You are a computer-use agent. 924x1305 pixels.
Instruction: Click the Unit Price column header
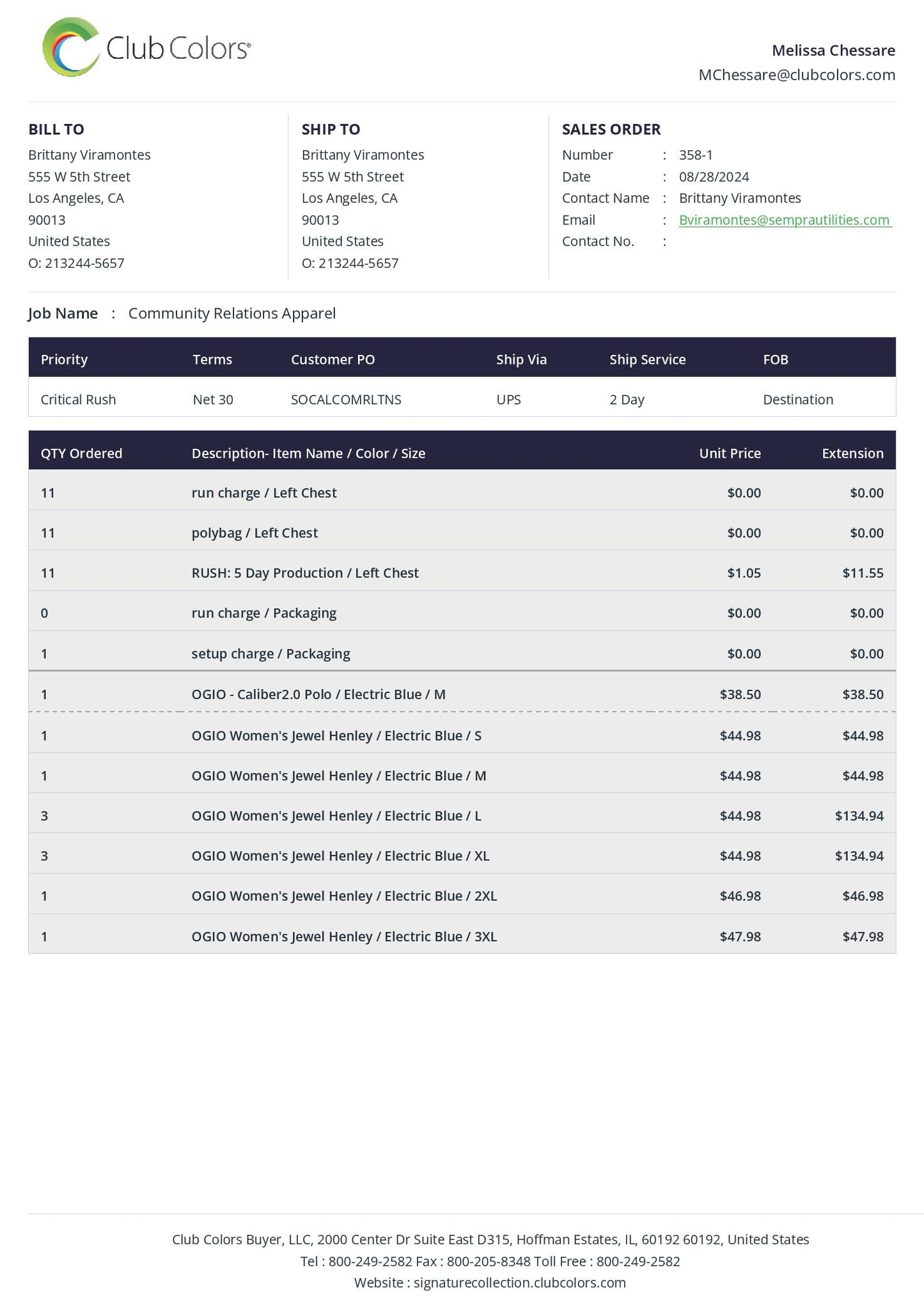(x=730, y=453)
